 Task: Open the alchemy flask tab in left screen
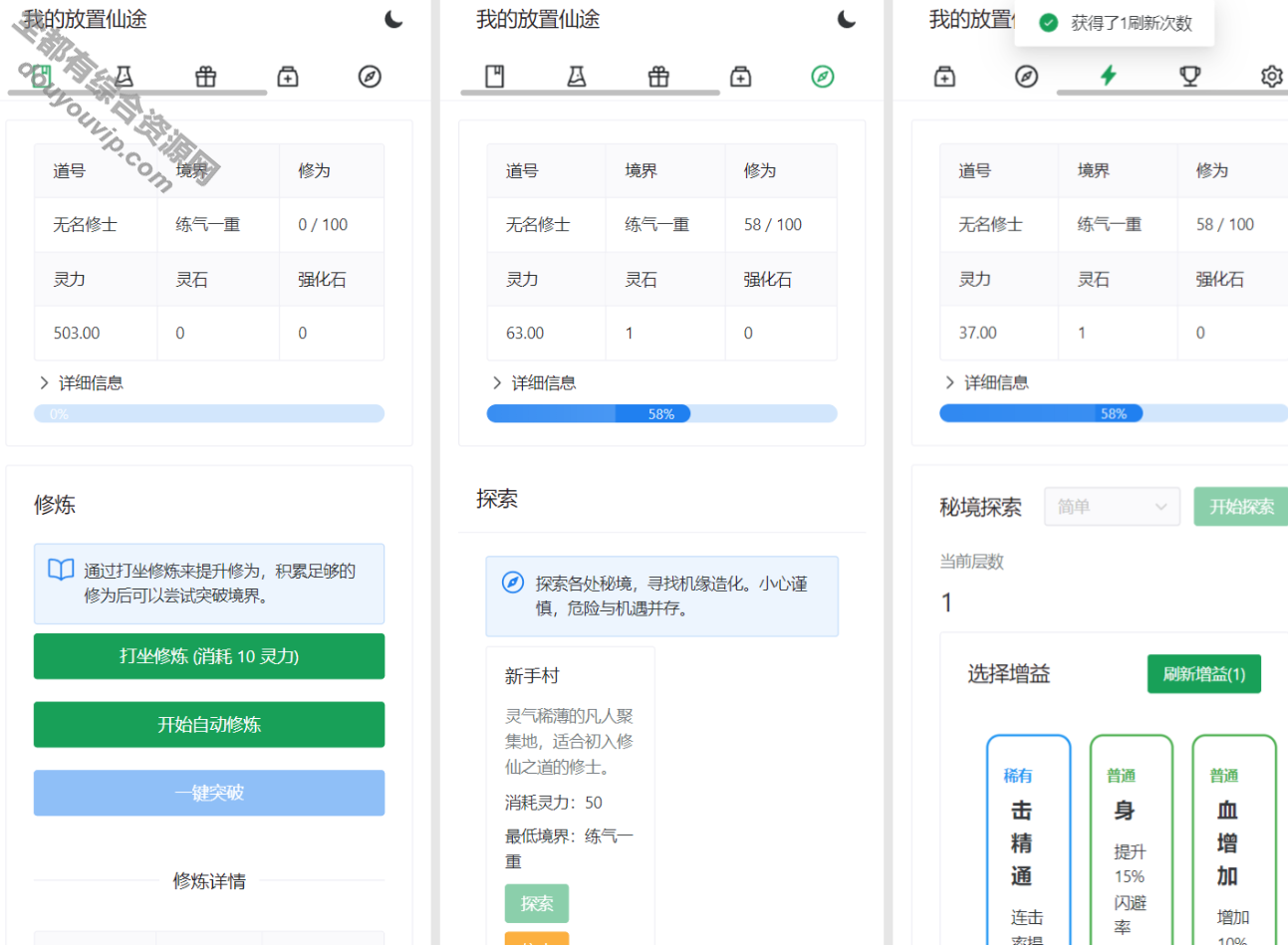[x=124, y=76]
